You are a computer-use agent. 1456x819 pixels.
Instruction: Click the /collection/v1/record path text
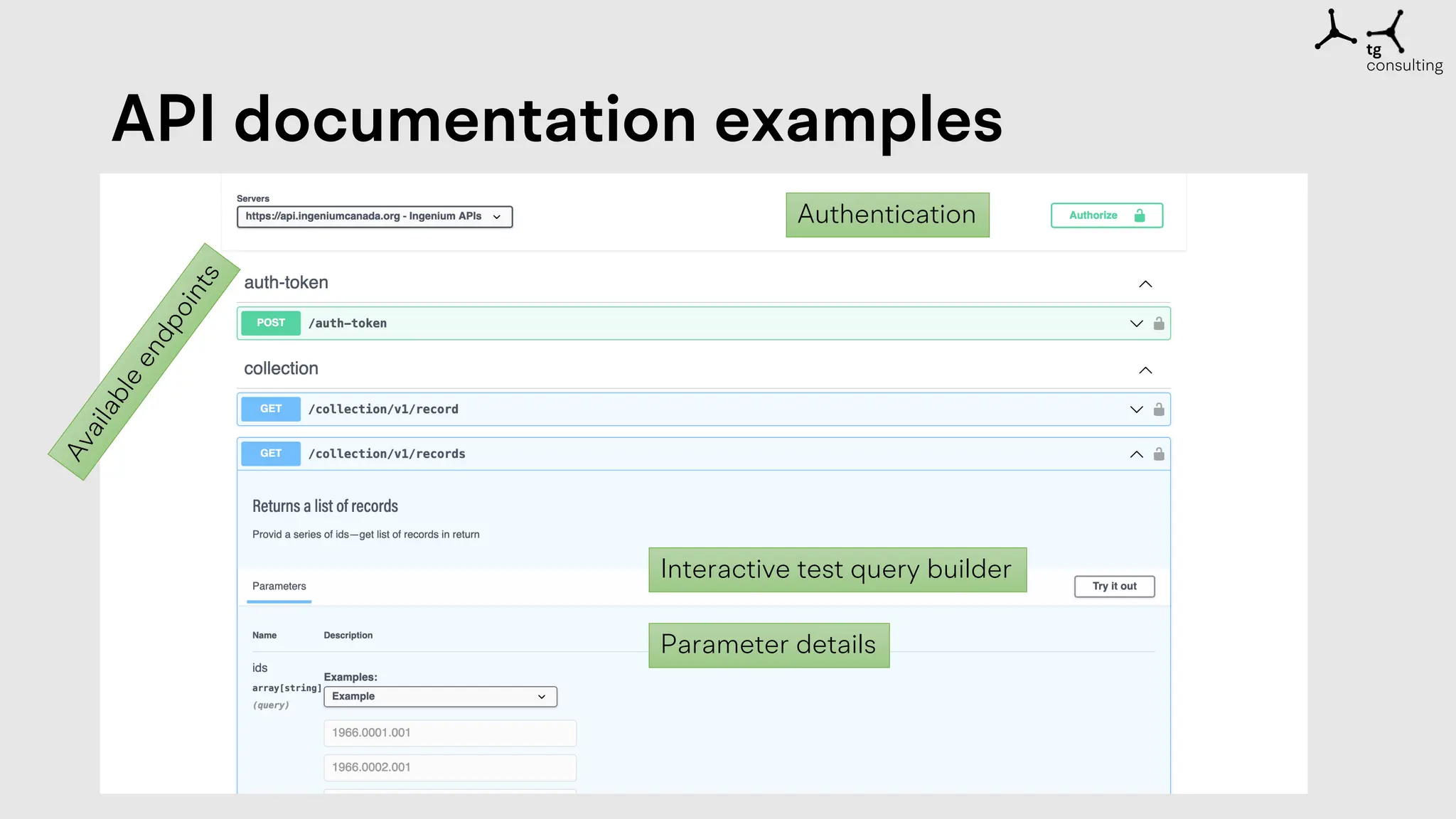pyautogui.click(x=383, y=409)
